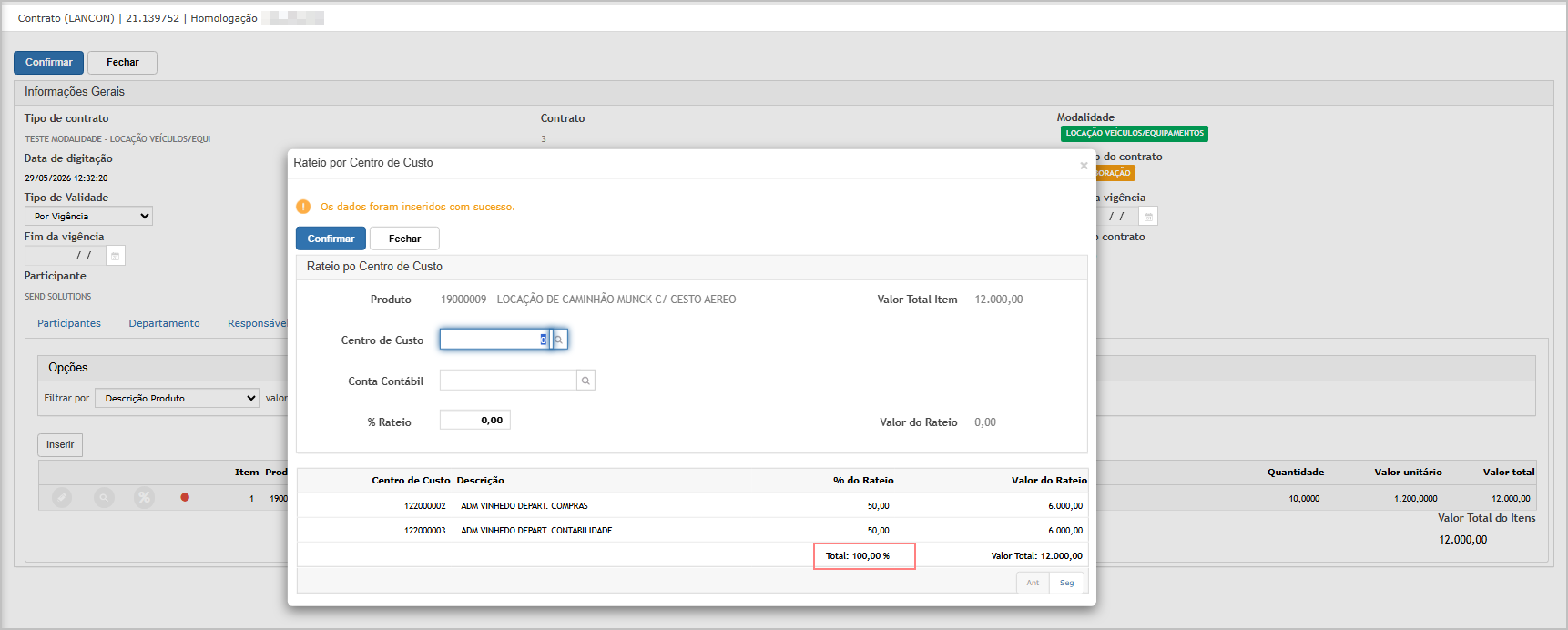Select row 122000003 ADM VINHEDO DEPART. CONTABILIDADE
The image size is (1568, 630).
(692, 530)
